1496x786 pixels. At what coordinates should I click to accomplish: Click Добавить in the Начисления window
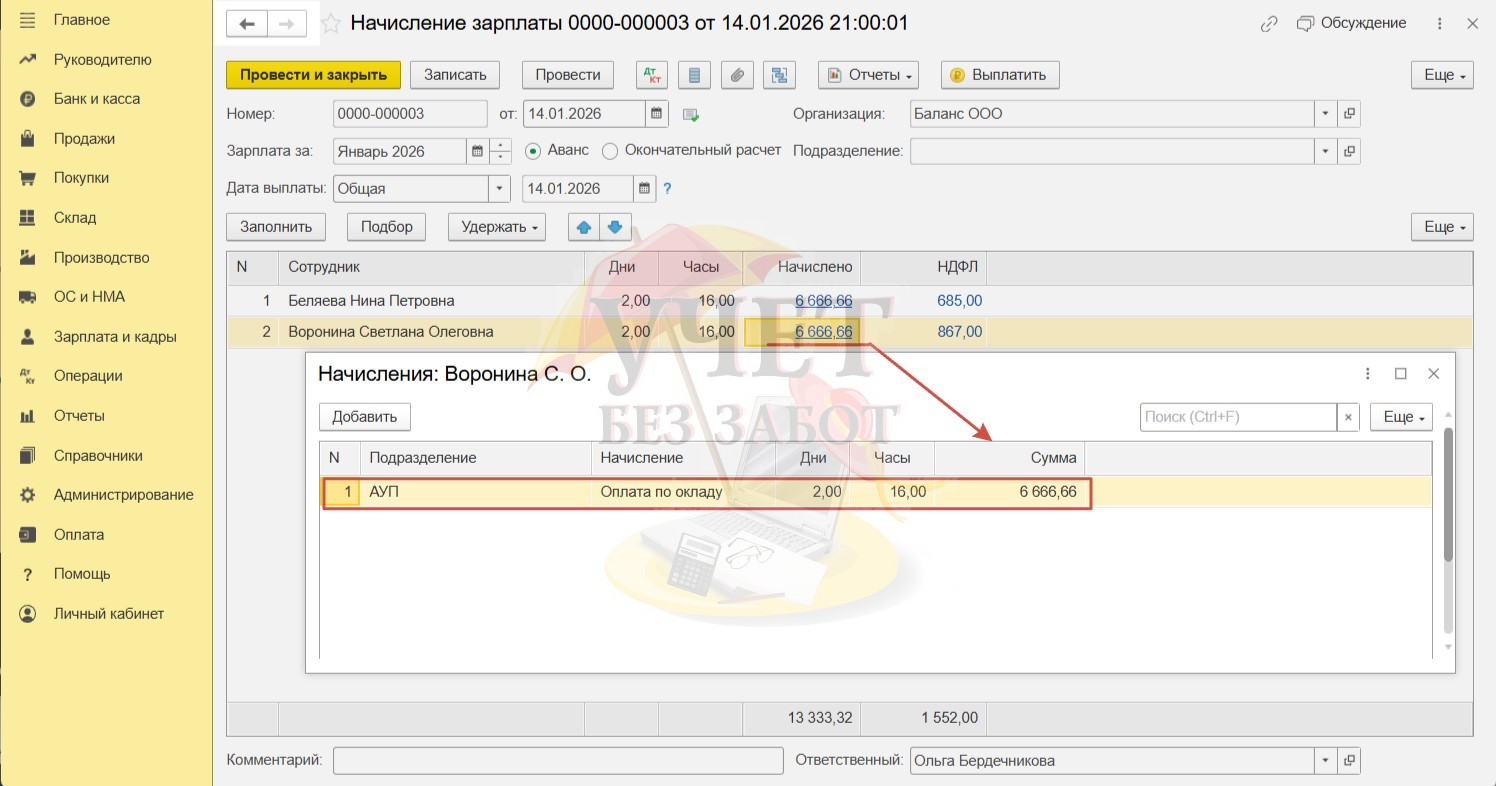[x=365, y=417]
